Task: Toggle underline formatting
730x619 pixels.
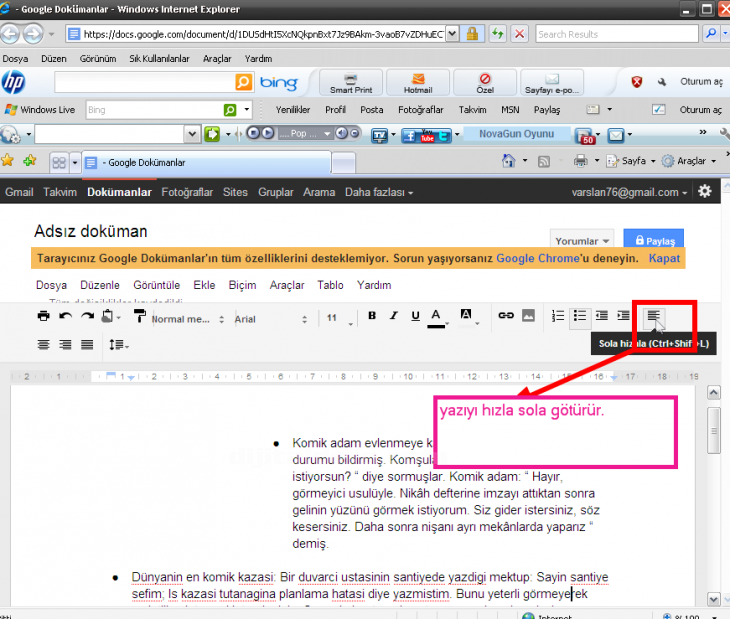Action: pos(415,316)
